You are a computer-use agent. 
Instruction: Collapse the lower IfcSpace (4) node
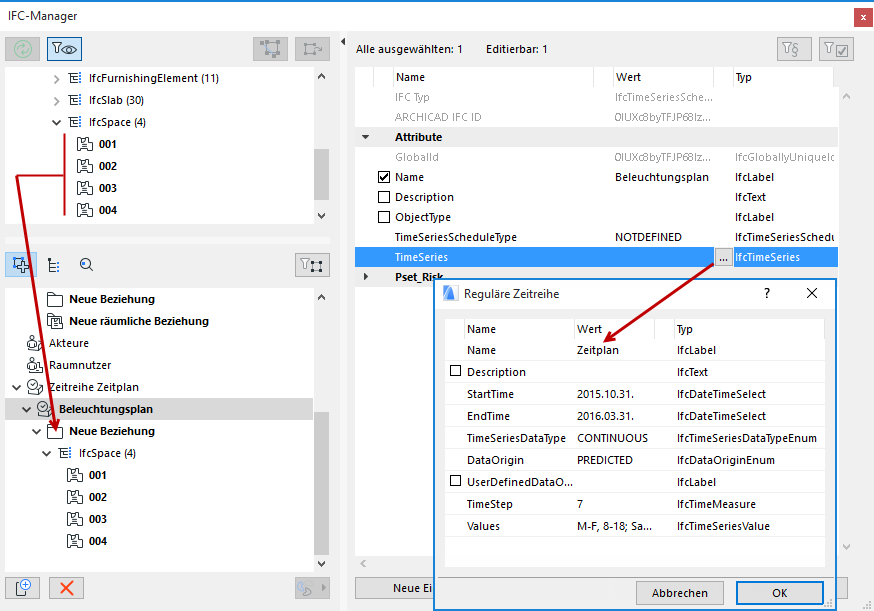[x=46, y=453]
